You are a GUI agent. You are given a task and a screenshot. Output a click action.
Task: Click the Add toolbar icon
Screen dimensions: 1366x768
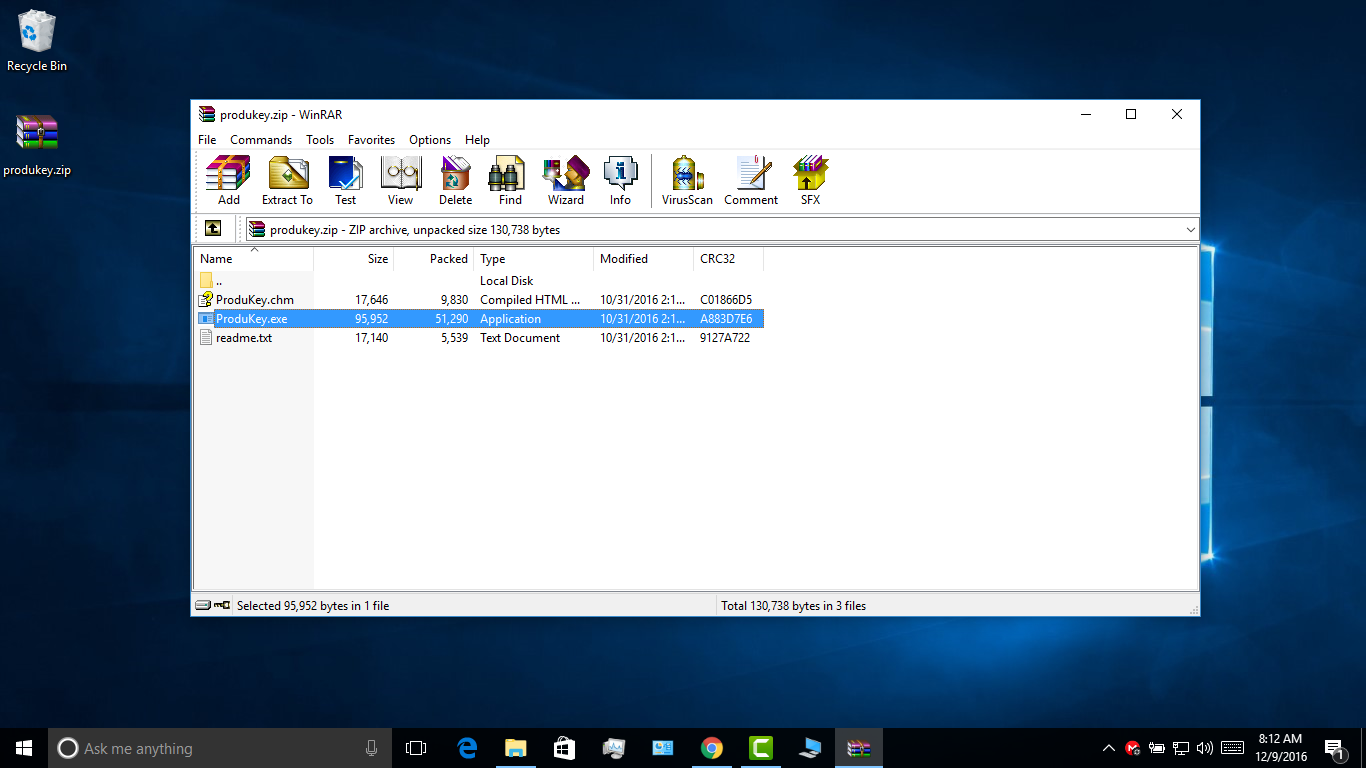tap(228, 181)
